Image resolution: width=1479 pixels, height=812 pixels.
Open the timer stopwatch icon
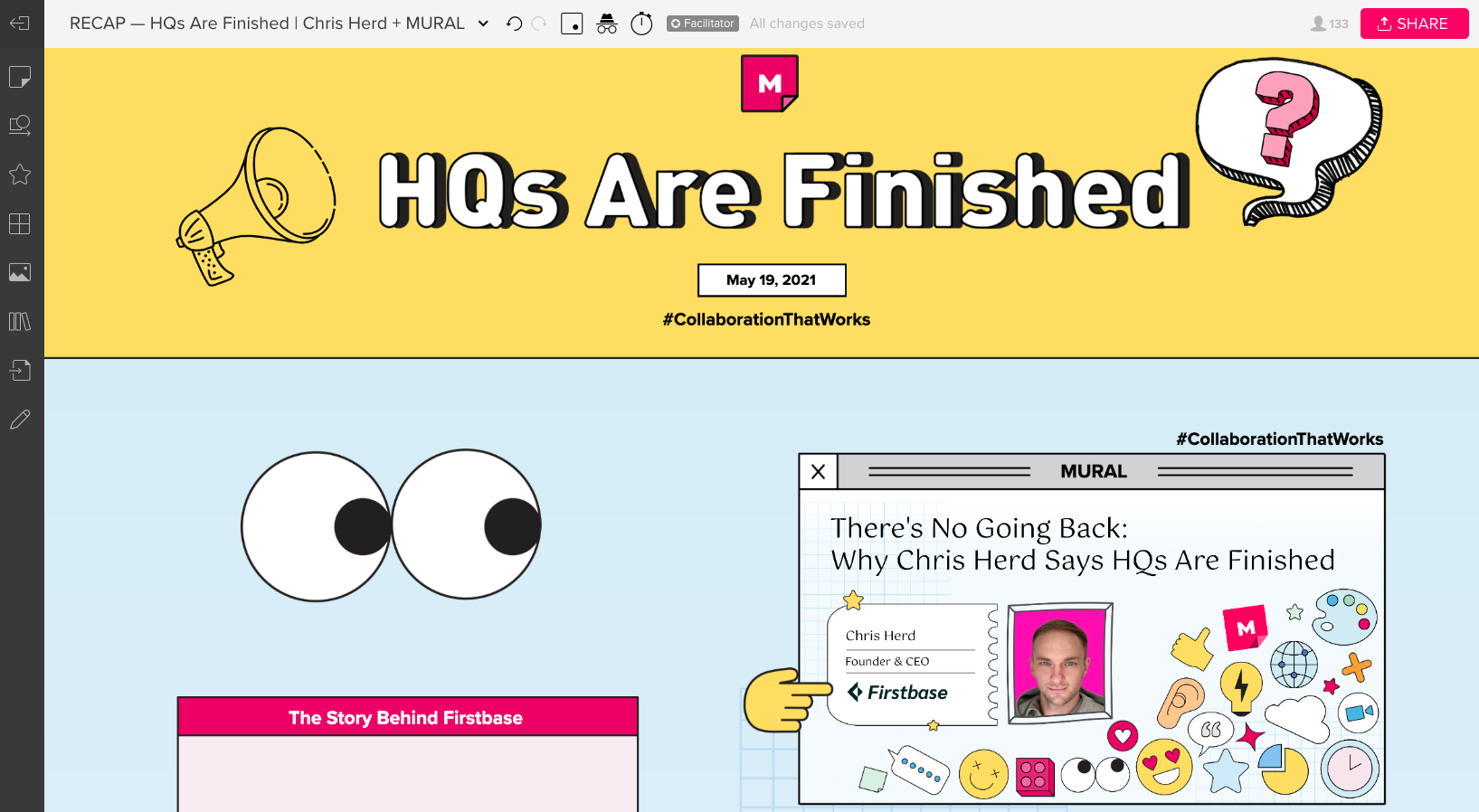[641, 24]
